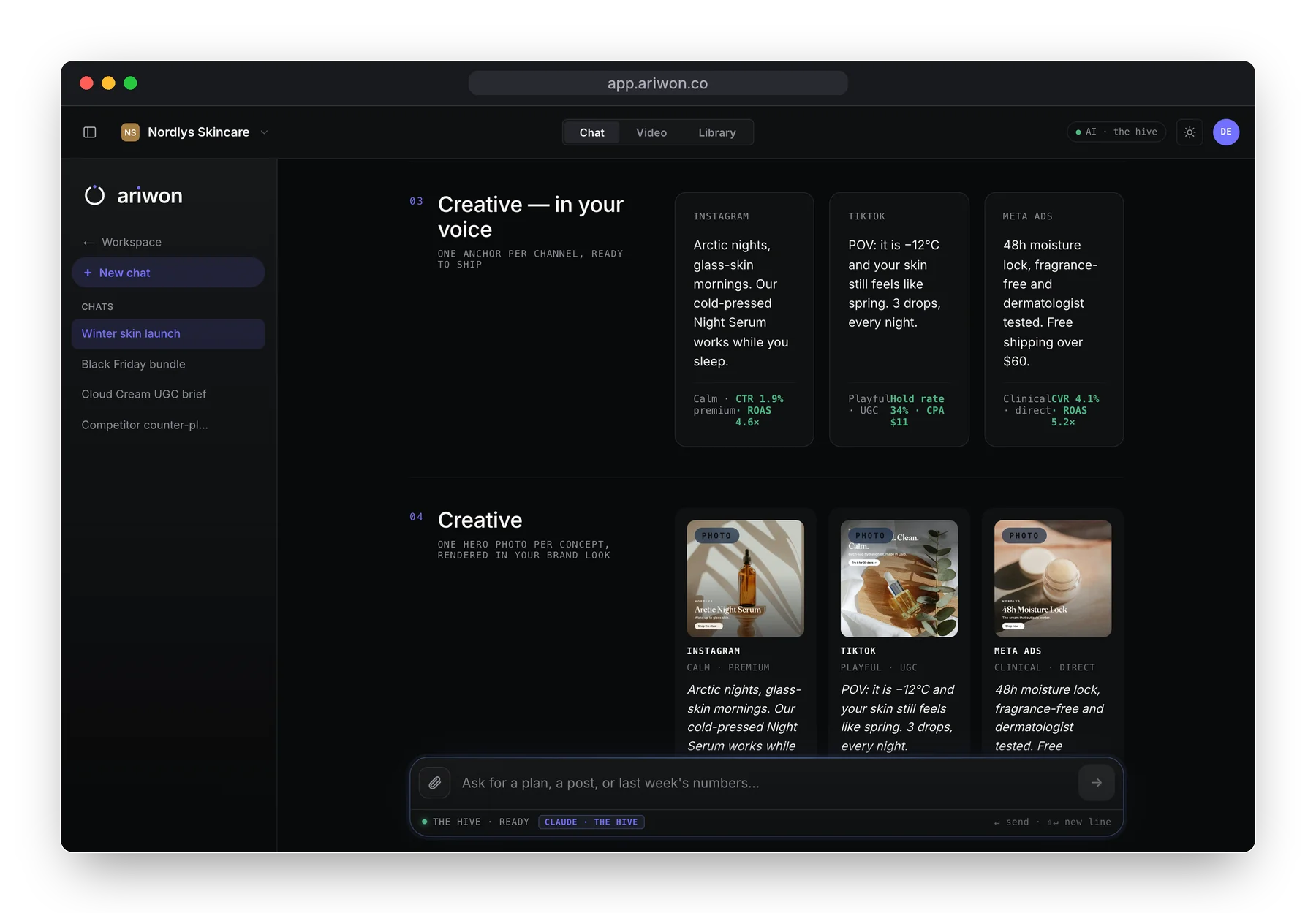Toggle light theme with sun icon
This screenshot has width=1316, height=913.
[x=1190, y=132]
